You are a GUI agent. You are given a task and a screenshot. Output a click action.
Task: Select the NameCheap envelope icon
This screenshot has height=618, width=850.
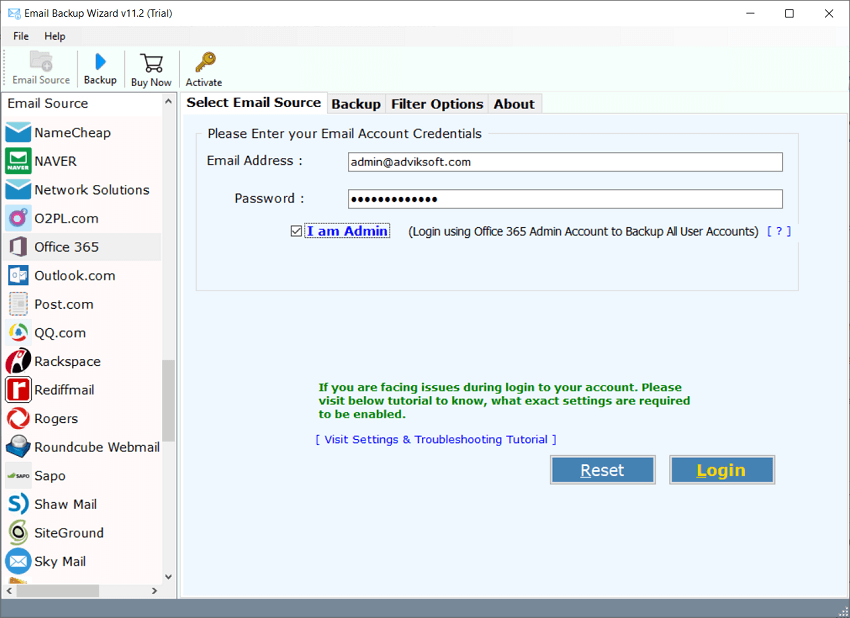18,132
